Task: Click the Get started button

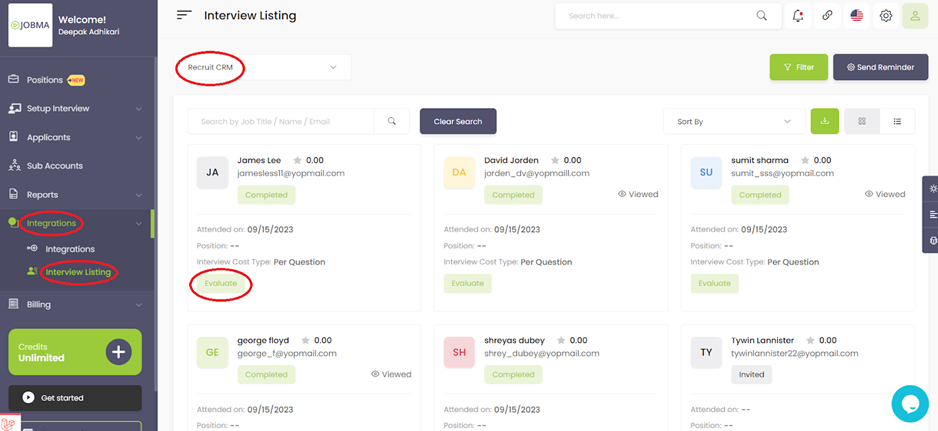Action: point(75,397)
